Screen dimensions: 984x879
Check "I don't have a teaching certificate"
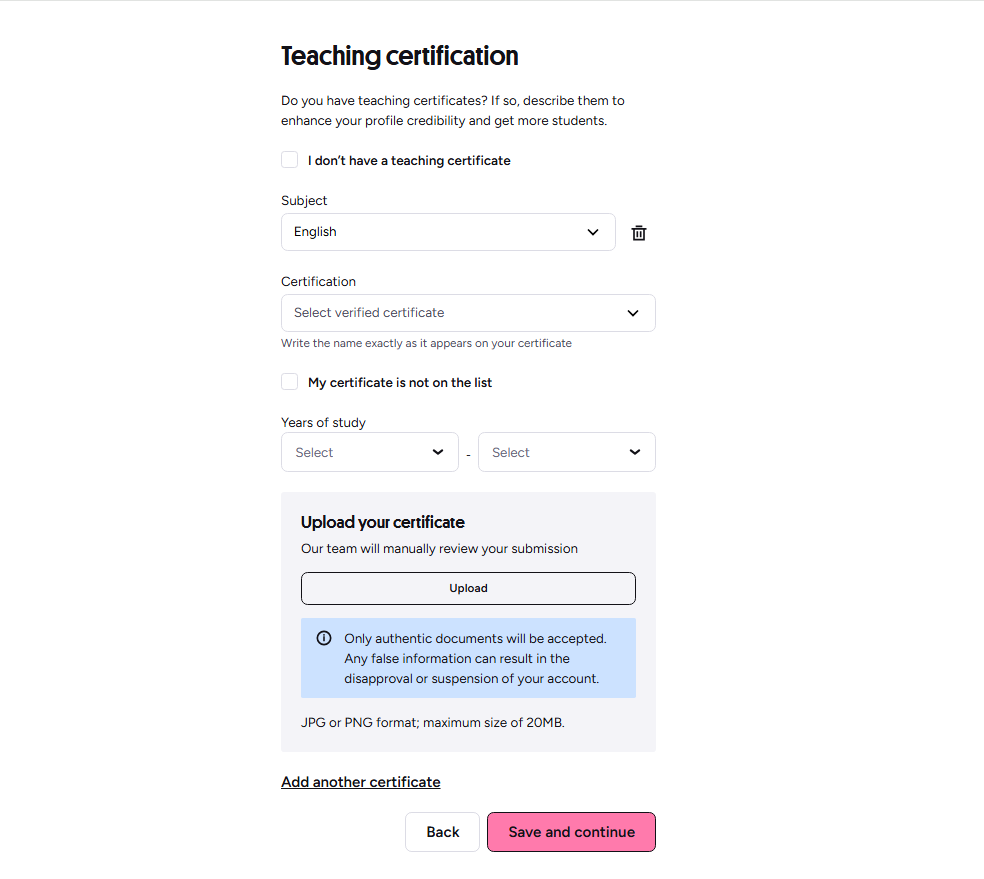[x=289, y=159]
